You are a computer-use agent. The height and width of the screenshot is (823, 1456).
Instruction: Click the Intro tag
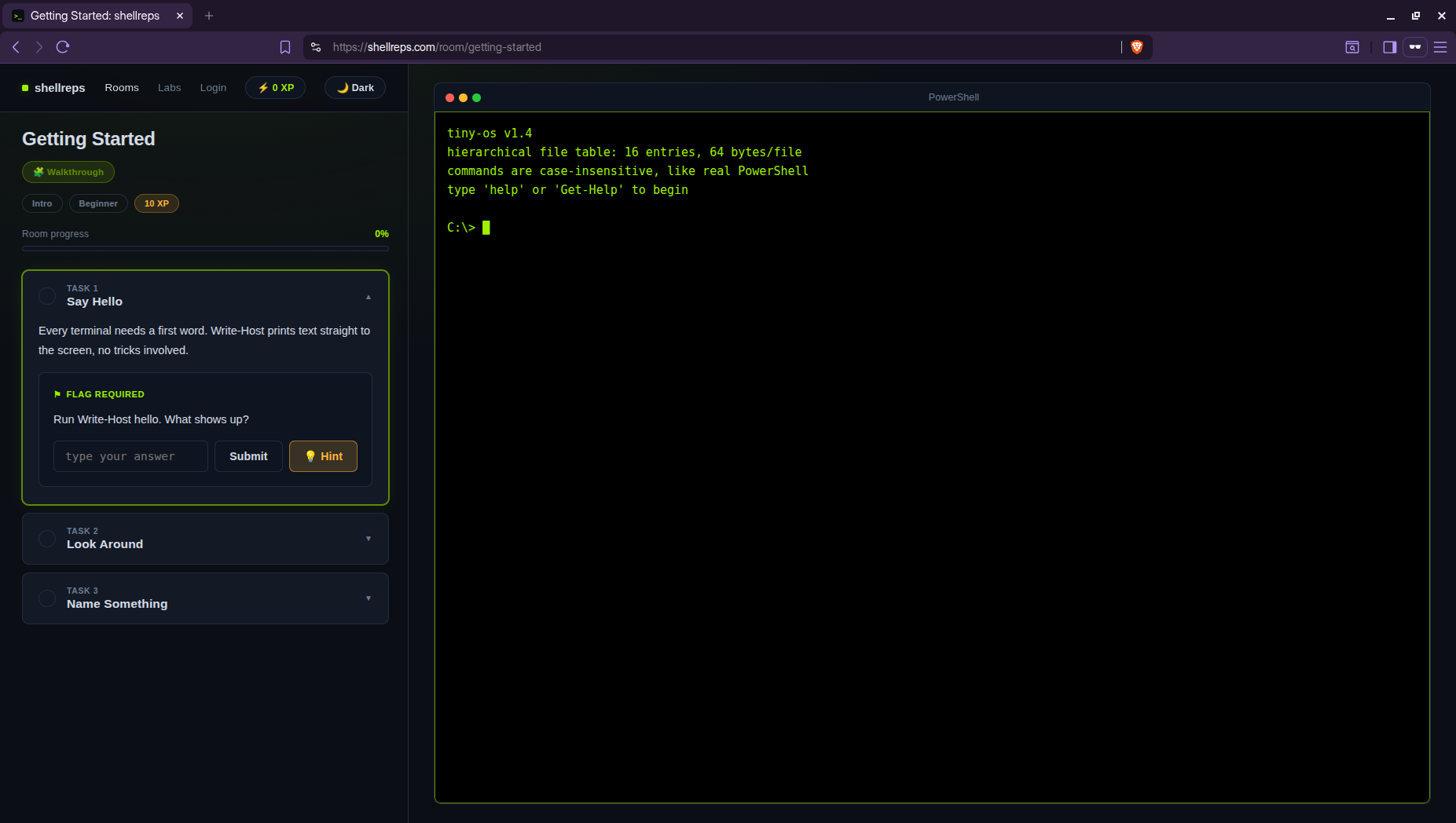(42, 203)
